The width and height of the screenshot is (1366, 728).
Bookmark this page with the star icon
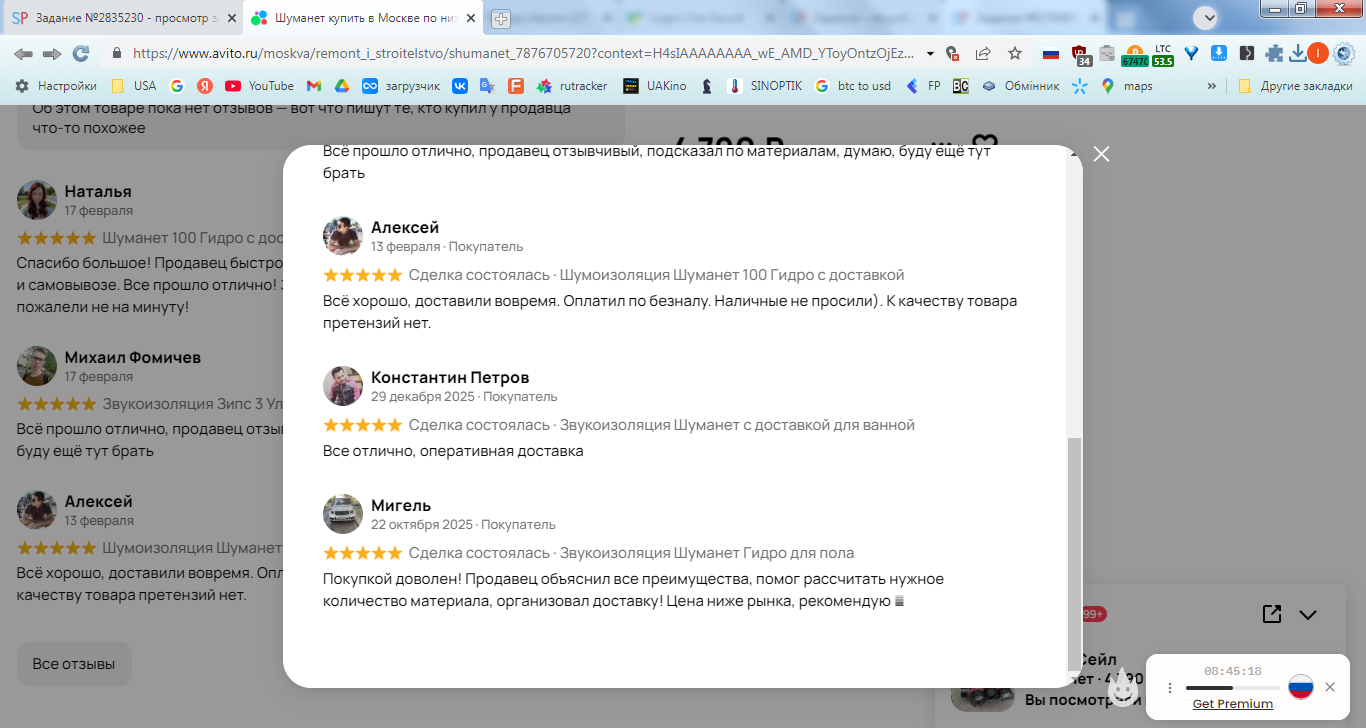[x=1015, y=53]
